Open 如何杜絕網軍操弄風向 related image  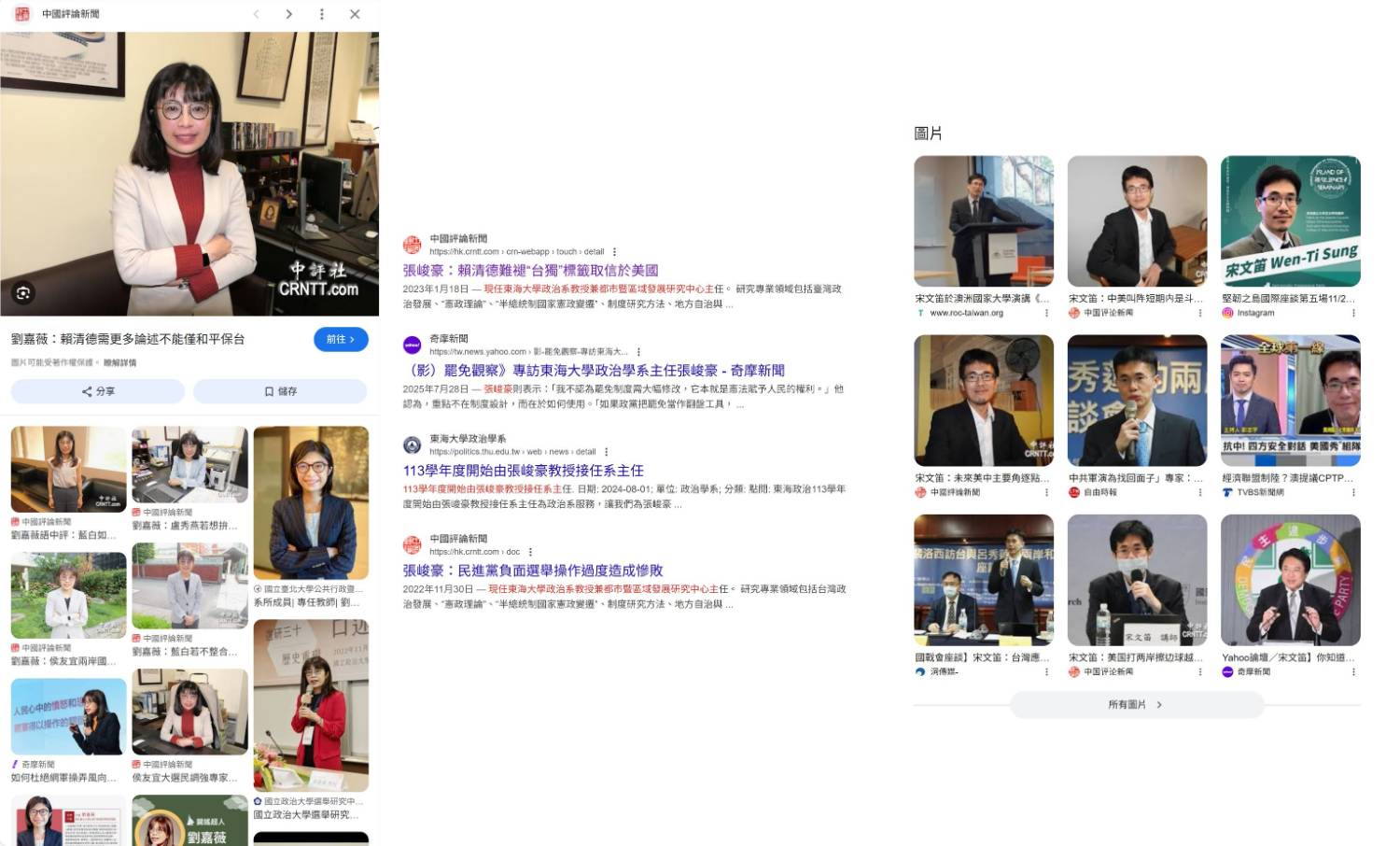[x=68, y=716]
